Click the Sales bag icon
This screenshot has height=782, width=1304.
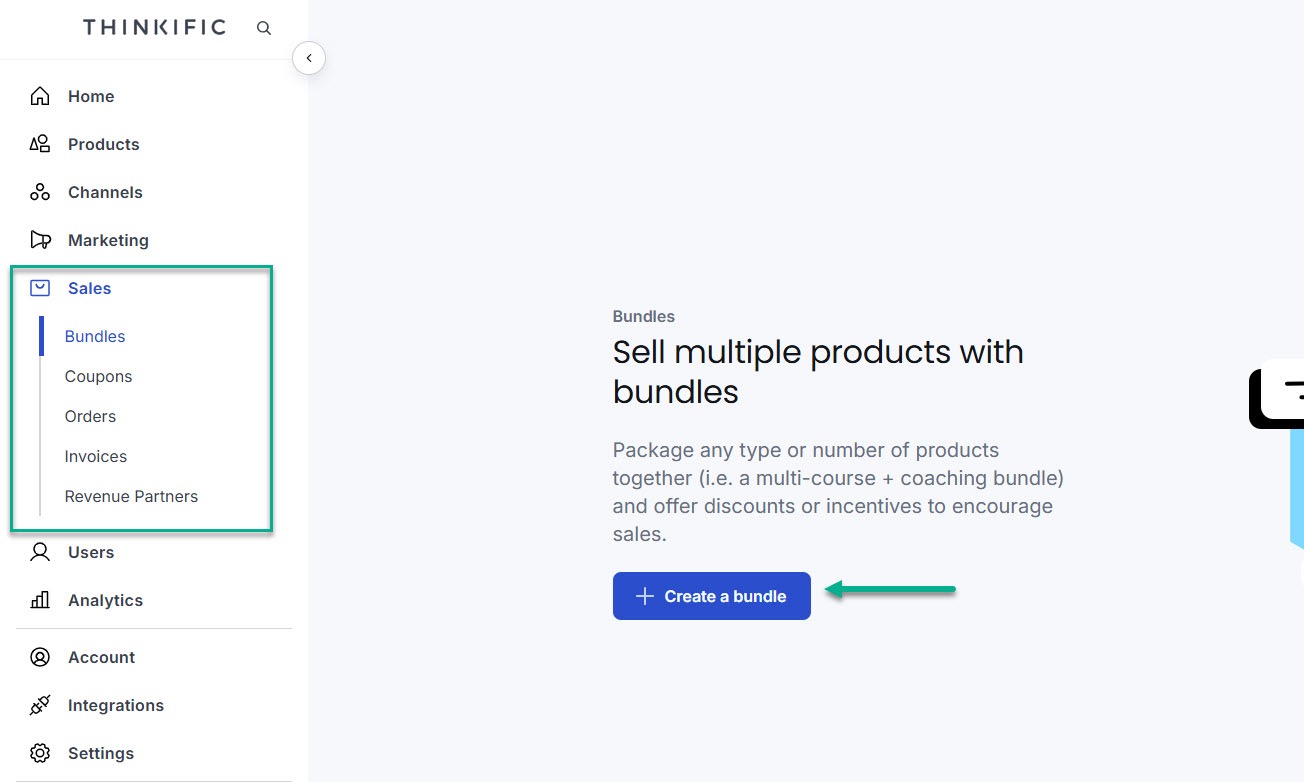(x=40, y=288)
